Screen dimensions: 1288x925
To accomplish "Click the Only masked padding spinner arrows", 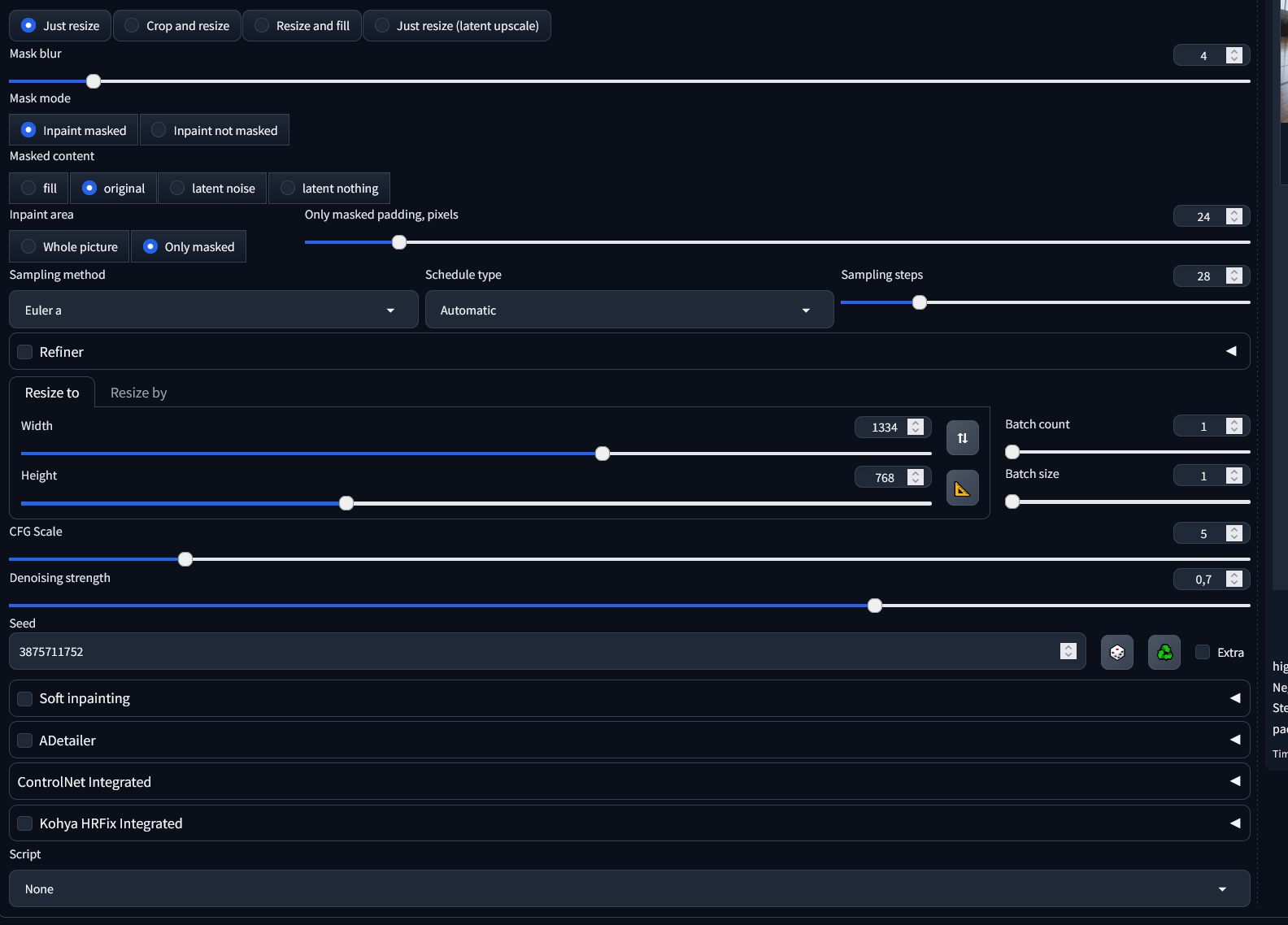I will (x=1234, y=215).
